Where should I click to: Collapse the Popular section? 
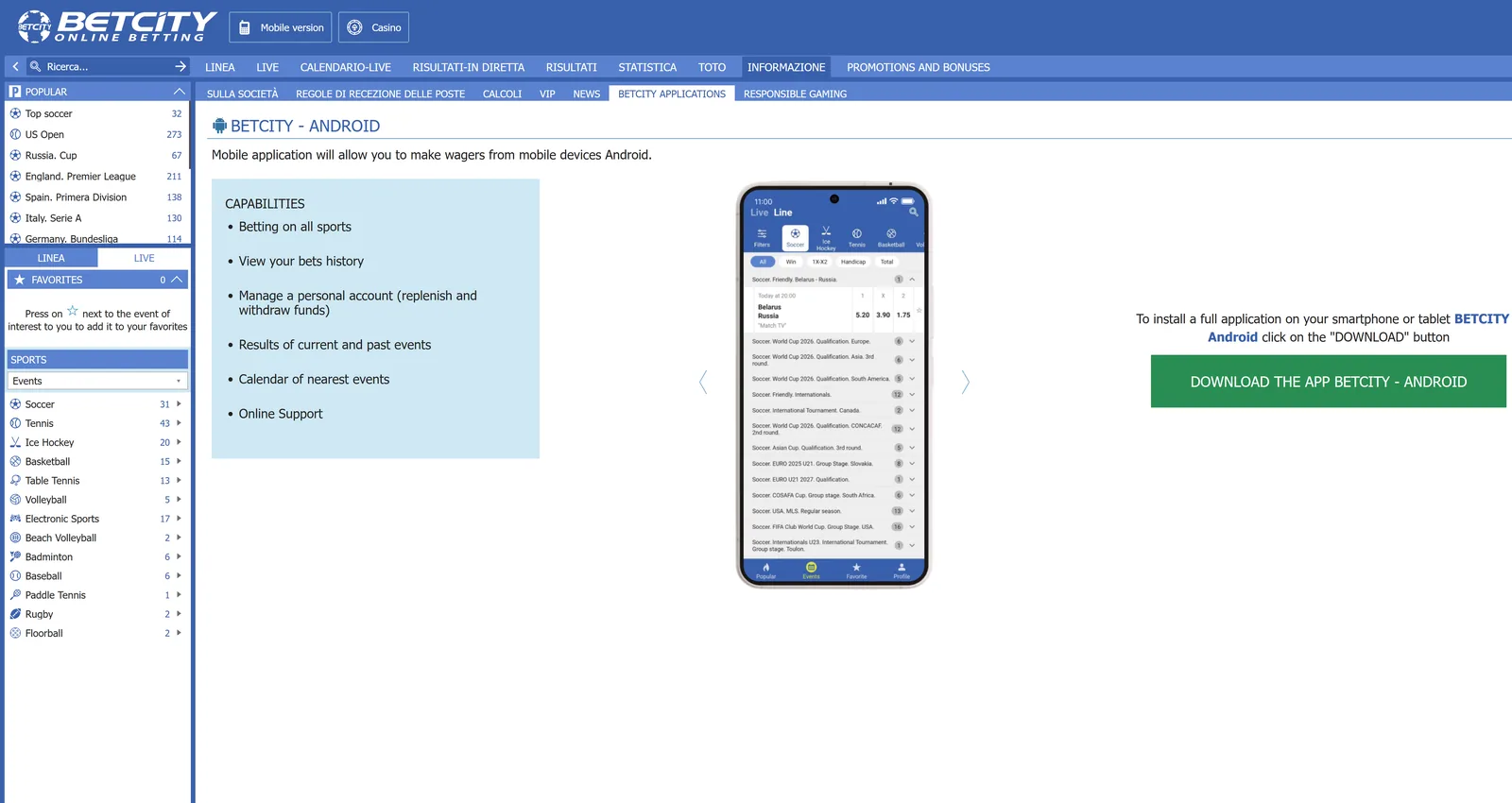tap(179, 92)
